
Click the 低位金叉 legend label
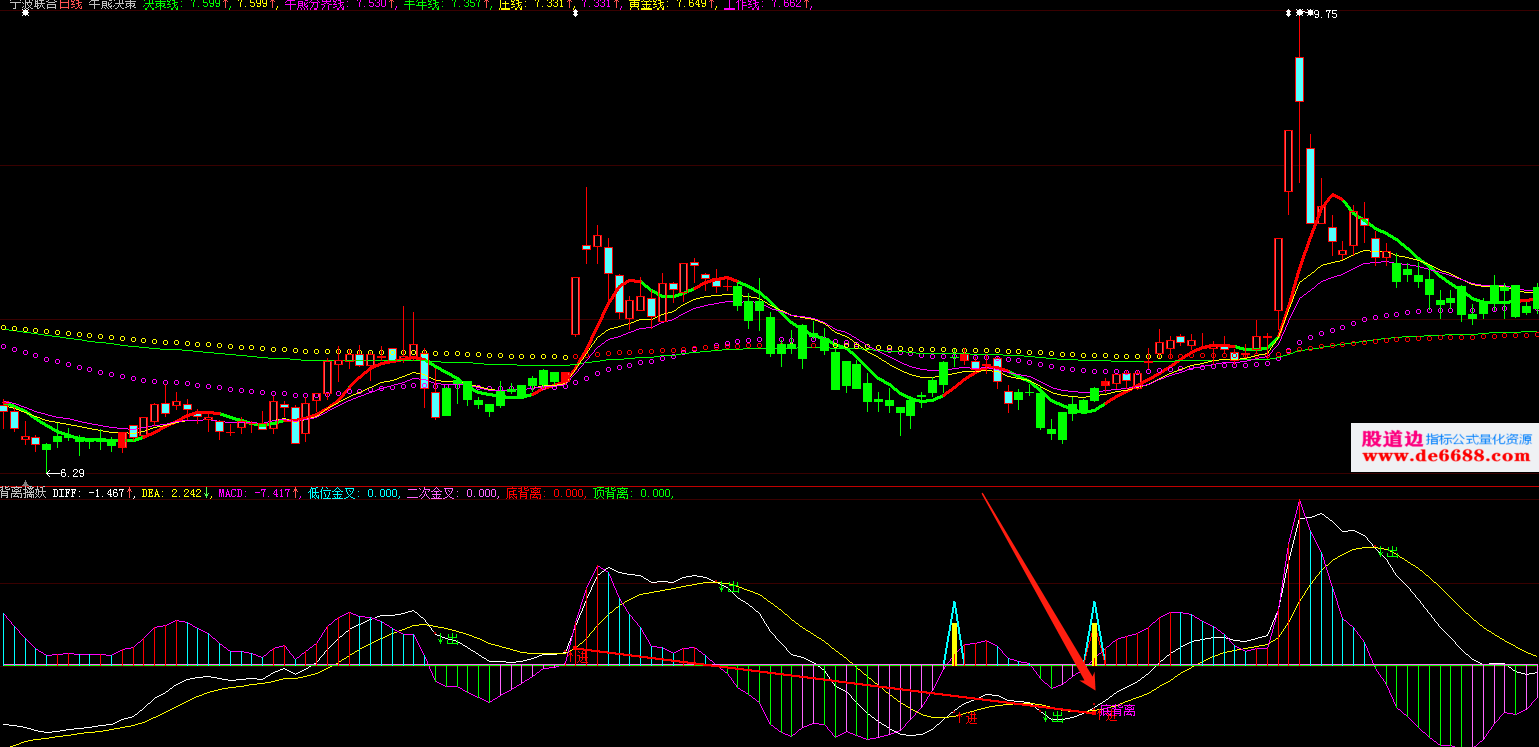330,493
